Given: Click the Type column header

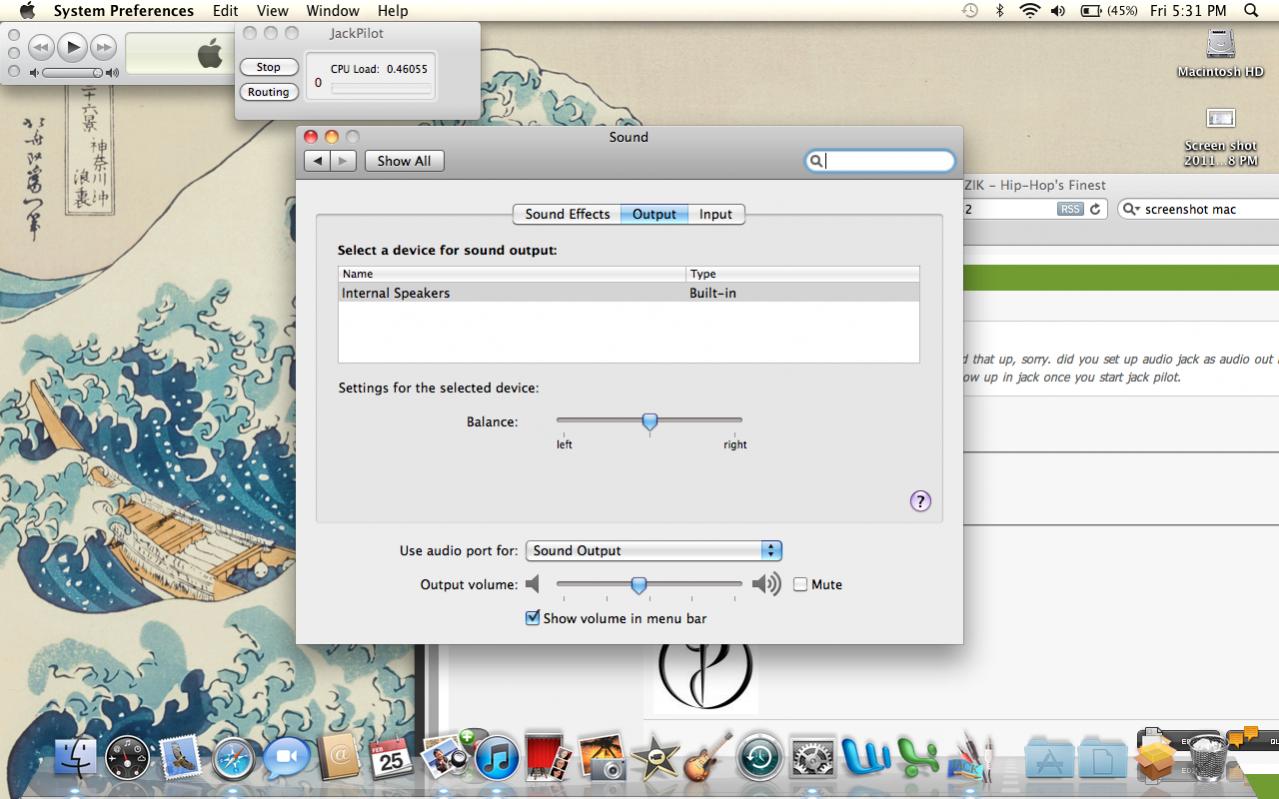Looking at the screenshot, I should point(803,274).
